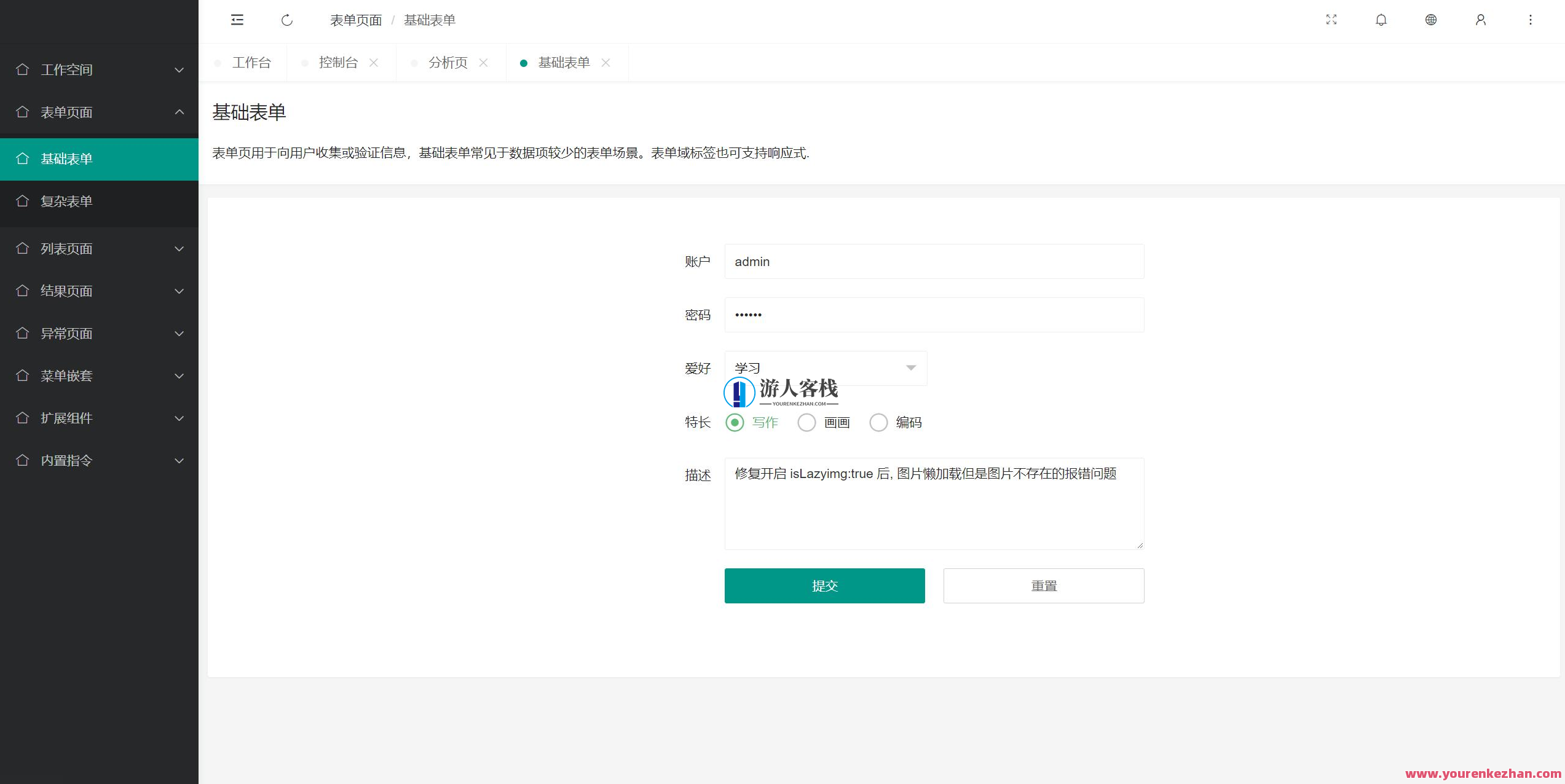Open the 爱好 dropdown list
1565x784 pixels.
[826, 367]
